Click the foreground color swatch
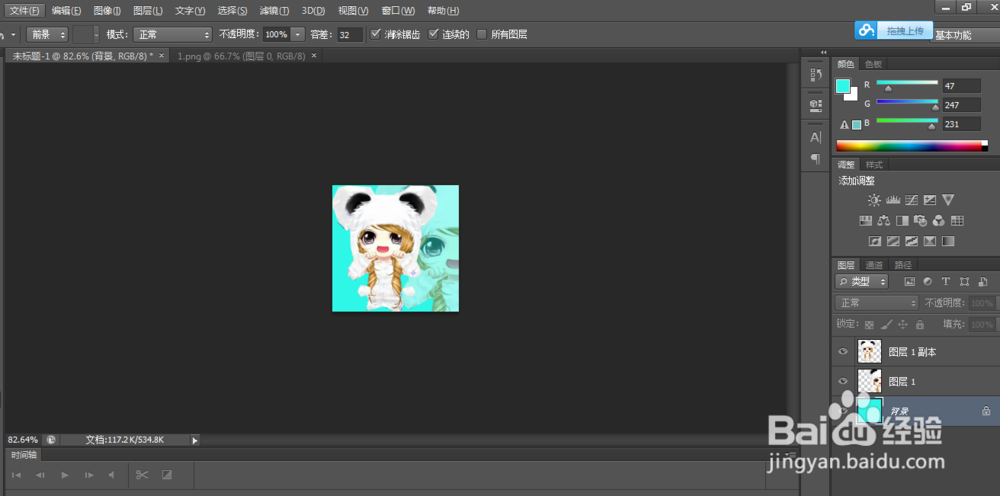The image size is (1000, 496). (x=843, y=85)
